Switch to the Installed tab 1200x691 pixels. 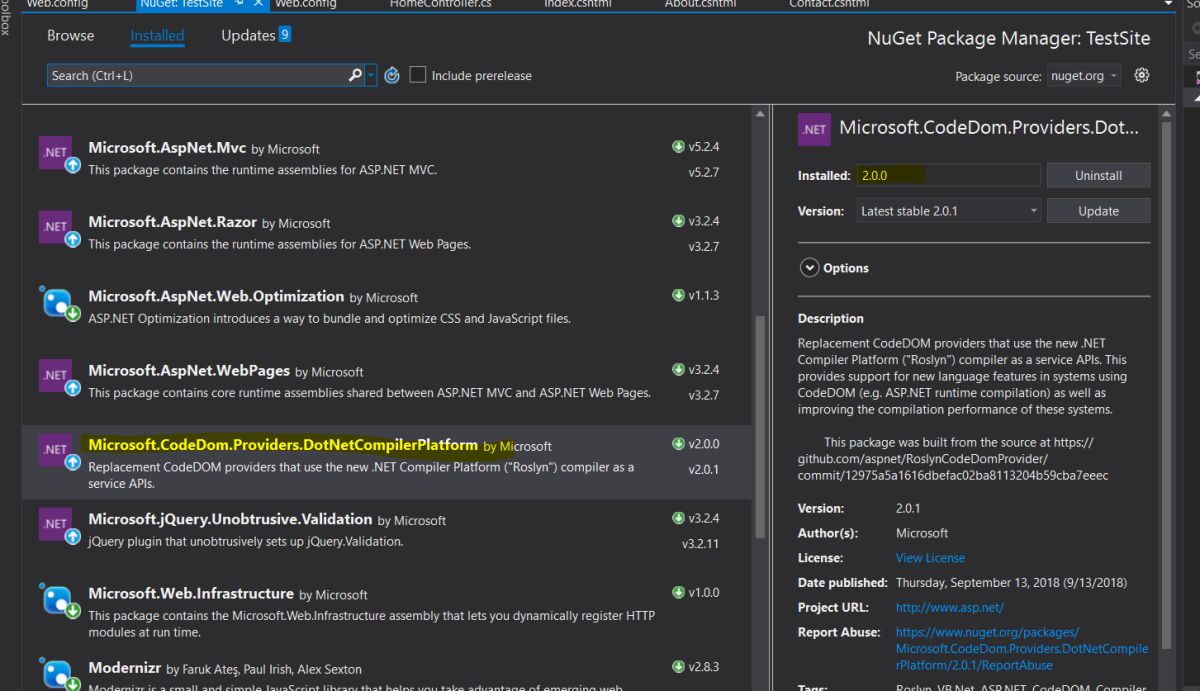[157, 35]
